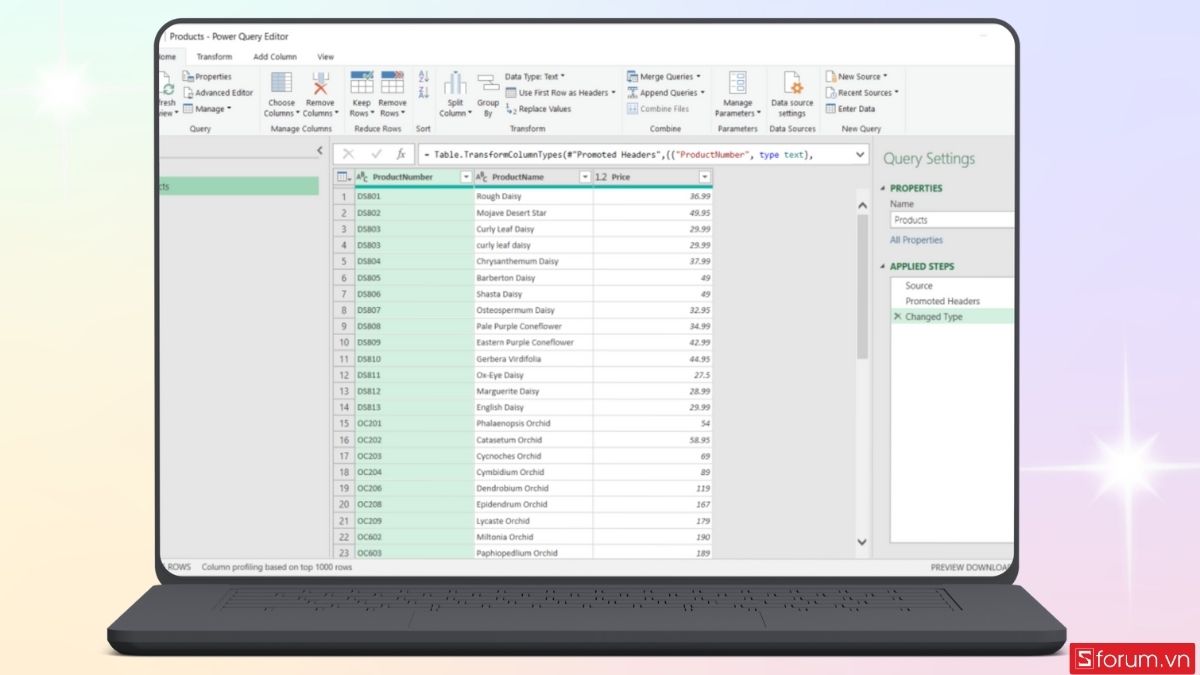
Task: Click the Manage Parameters icon
Action: click(737, 84)
